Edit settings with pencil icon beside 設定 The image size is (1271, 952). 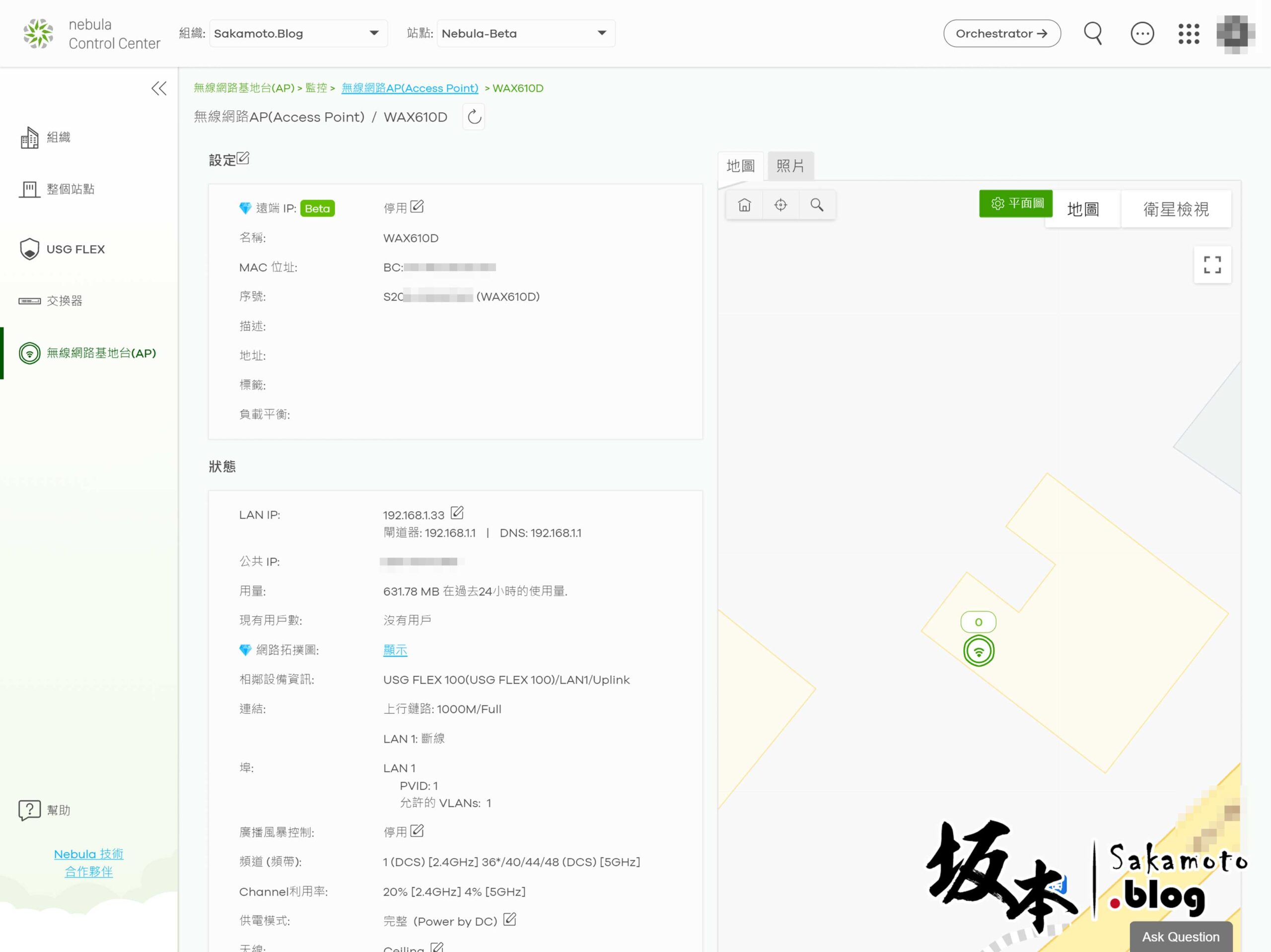pos(243,158)
